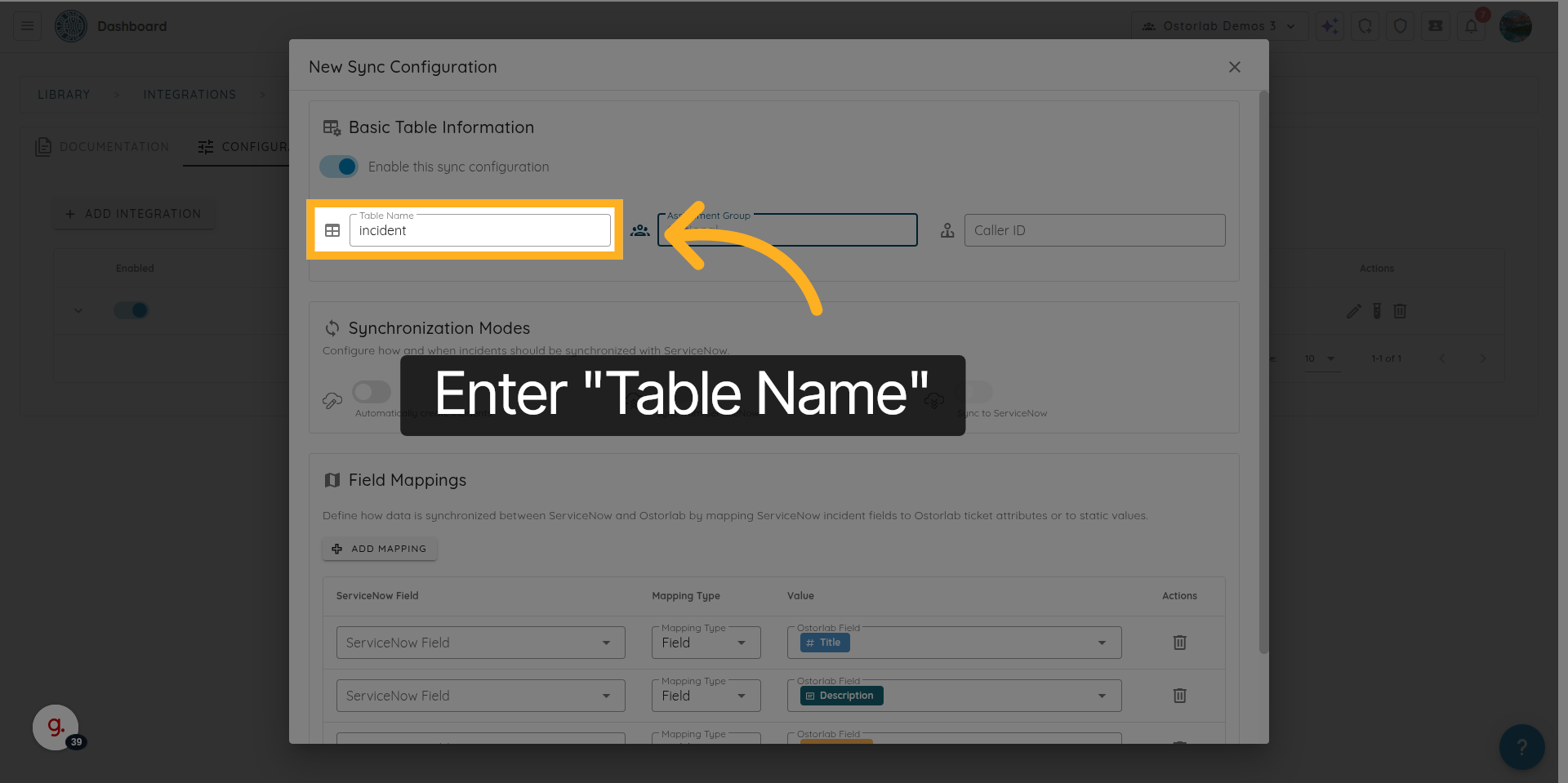Toggle the automatic creation sync mode switch
This screenshot has height=783, width=1568.
coord(371,392)
